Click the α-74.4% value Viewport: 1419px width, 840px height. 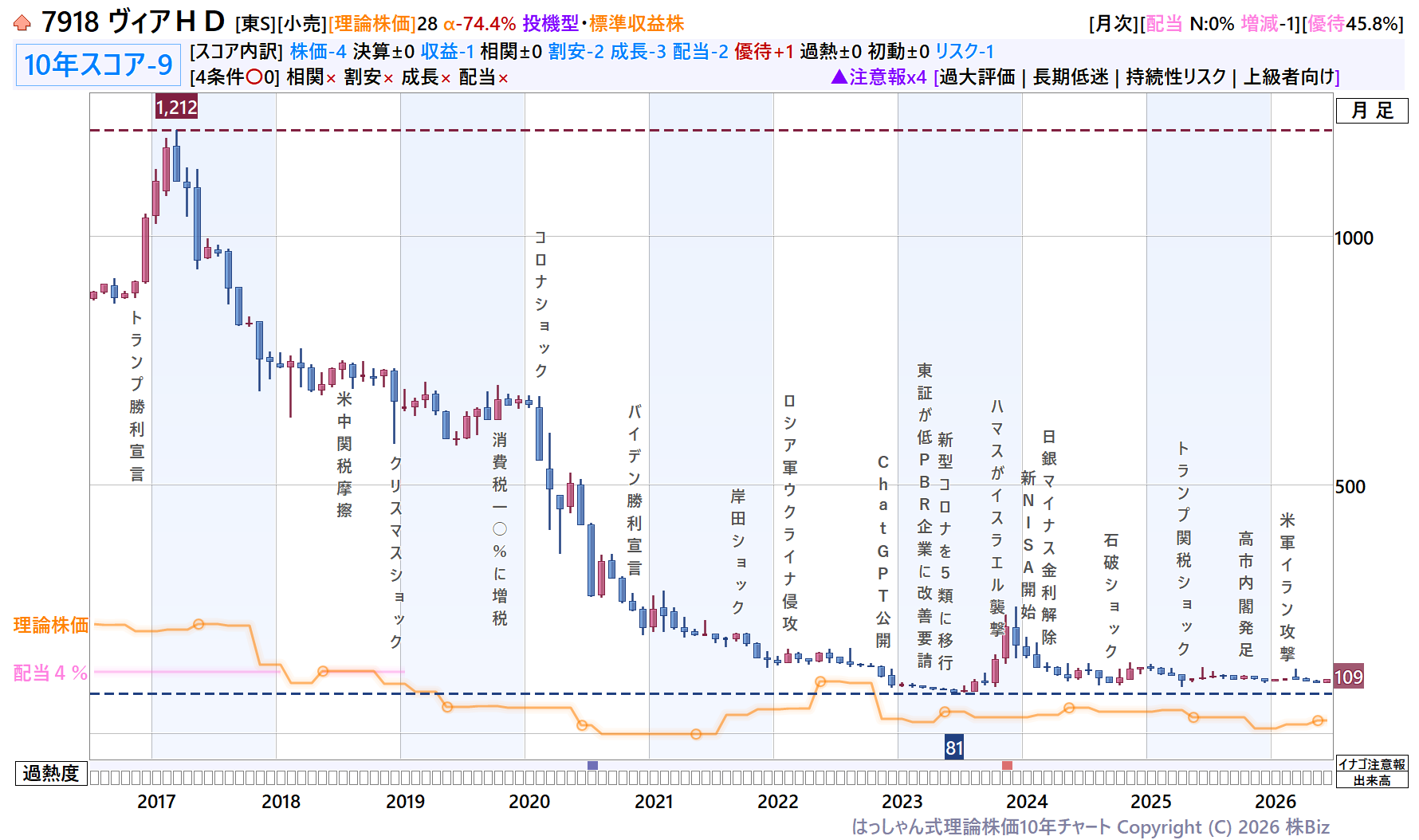480,24
